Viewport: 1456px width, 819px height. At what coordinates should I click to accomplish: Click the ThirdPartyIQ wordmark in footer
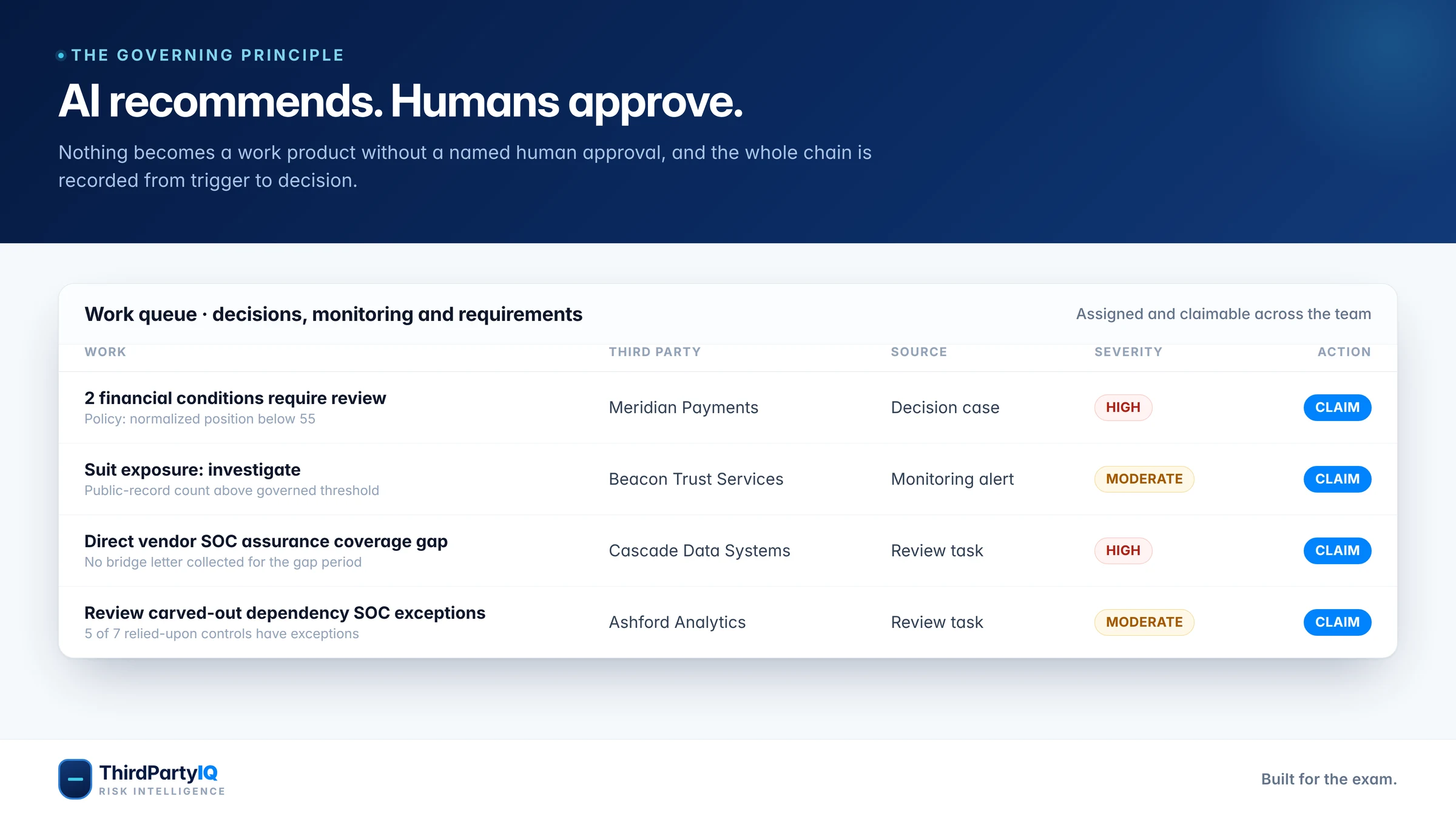[x=158, y=773]
